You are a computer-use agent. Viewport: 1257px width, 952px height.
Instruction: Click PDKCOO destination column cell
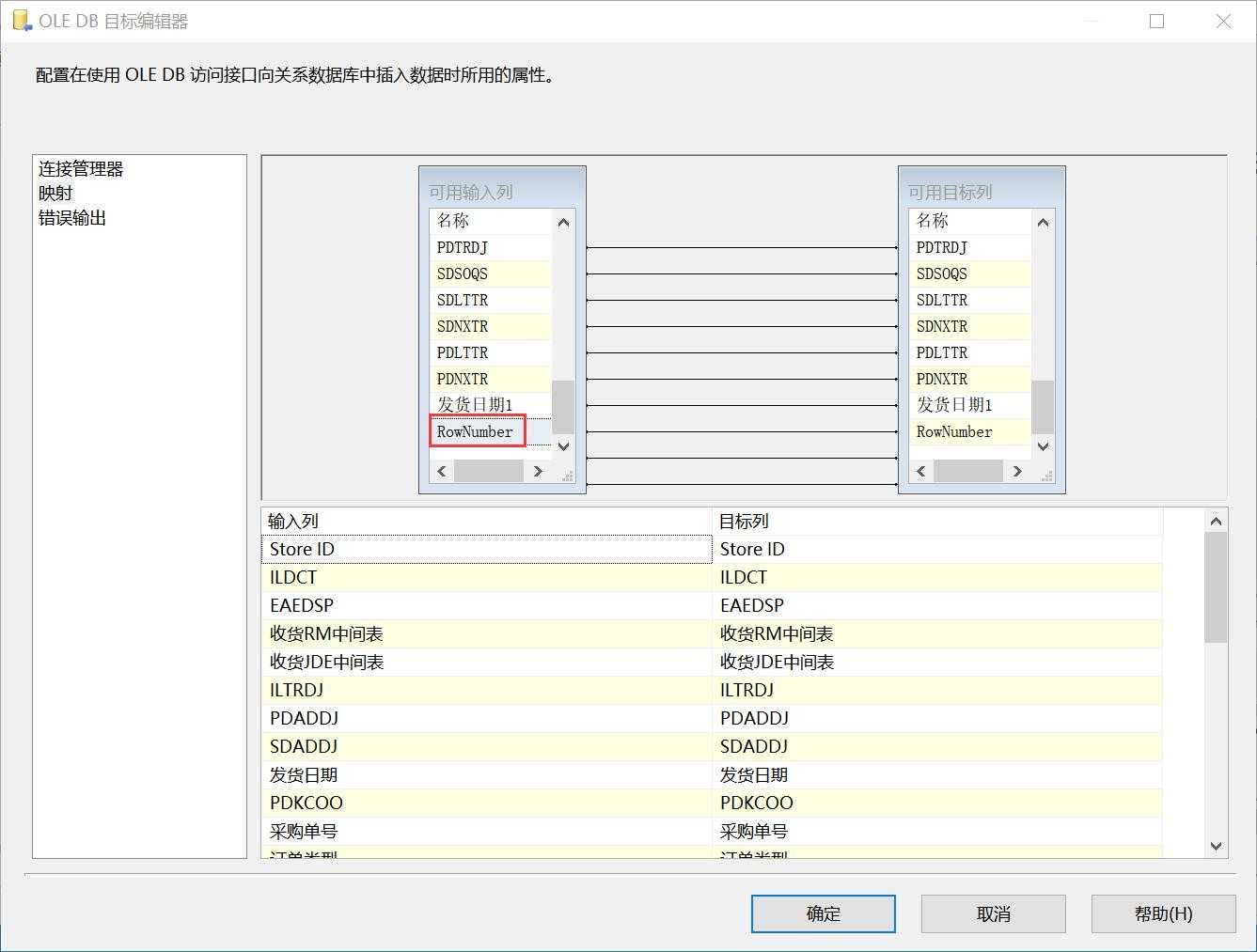coord(937,803)
